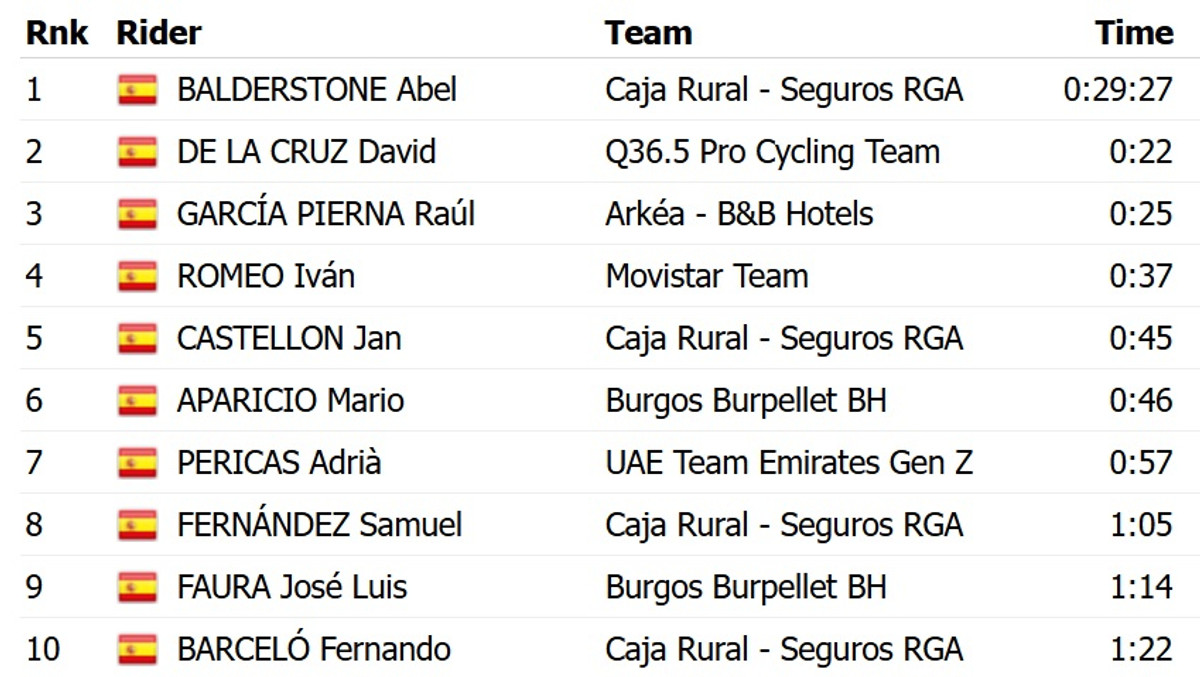1200x677 pixels.
Task: Click the flag icon next to DE LA CRUZ David
Action: pos(137,152)
